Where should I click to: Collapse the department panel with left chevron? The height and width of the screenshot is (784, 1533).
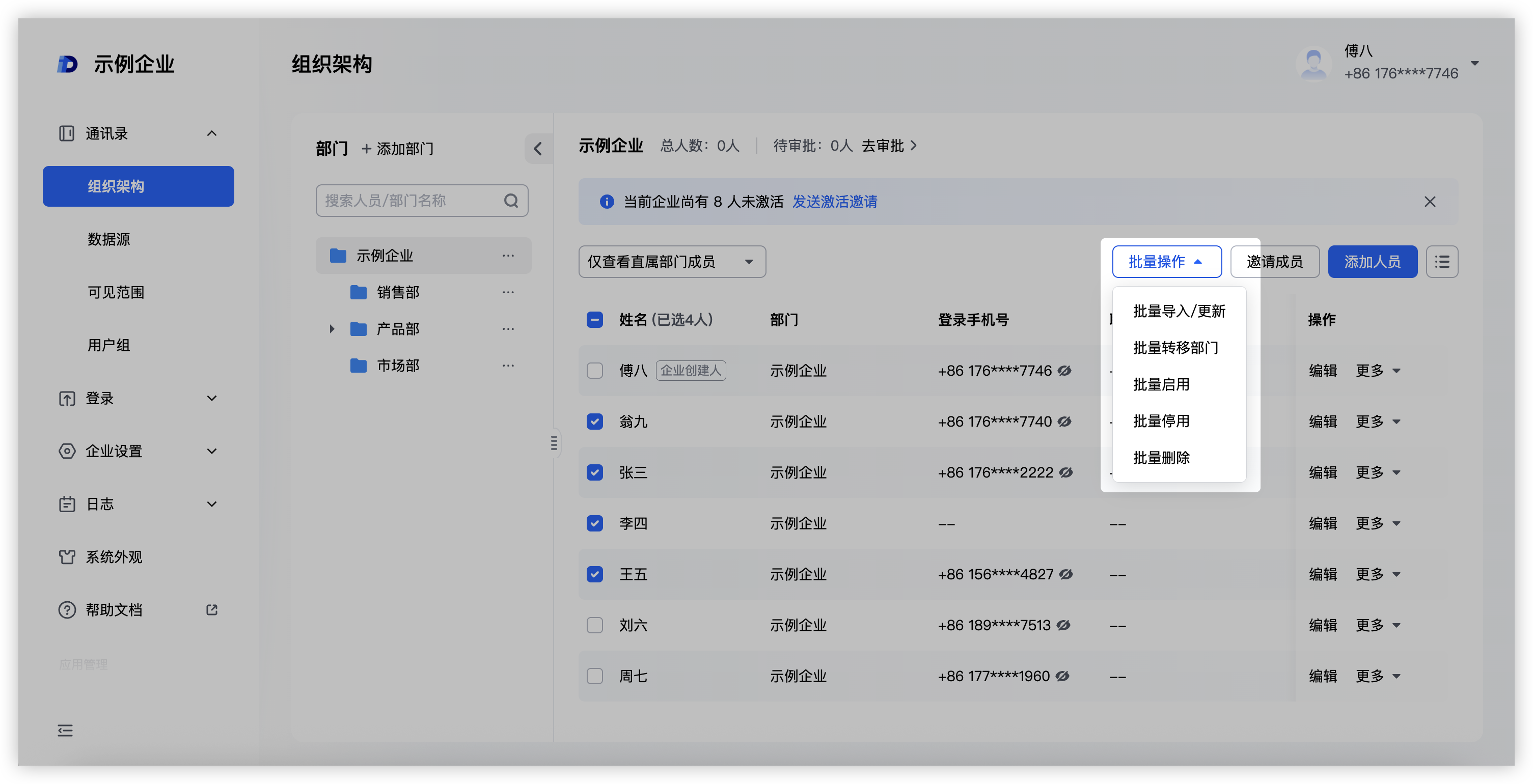[x=538, y=149]
